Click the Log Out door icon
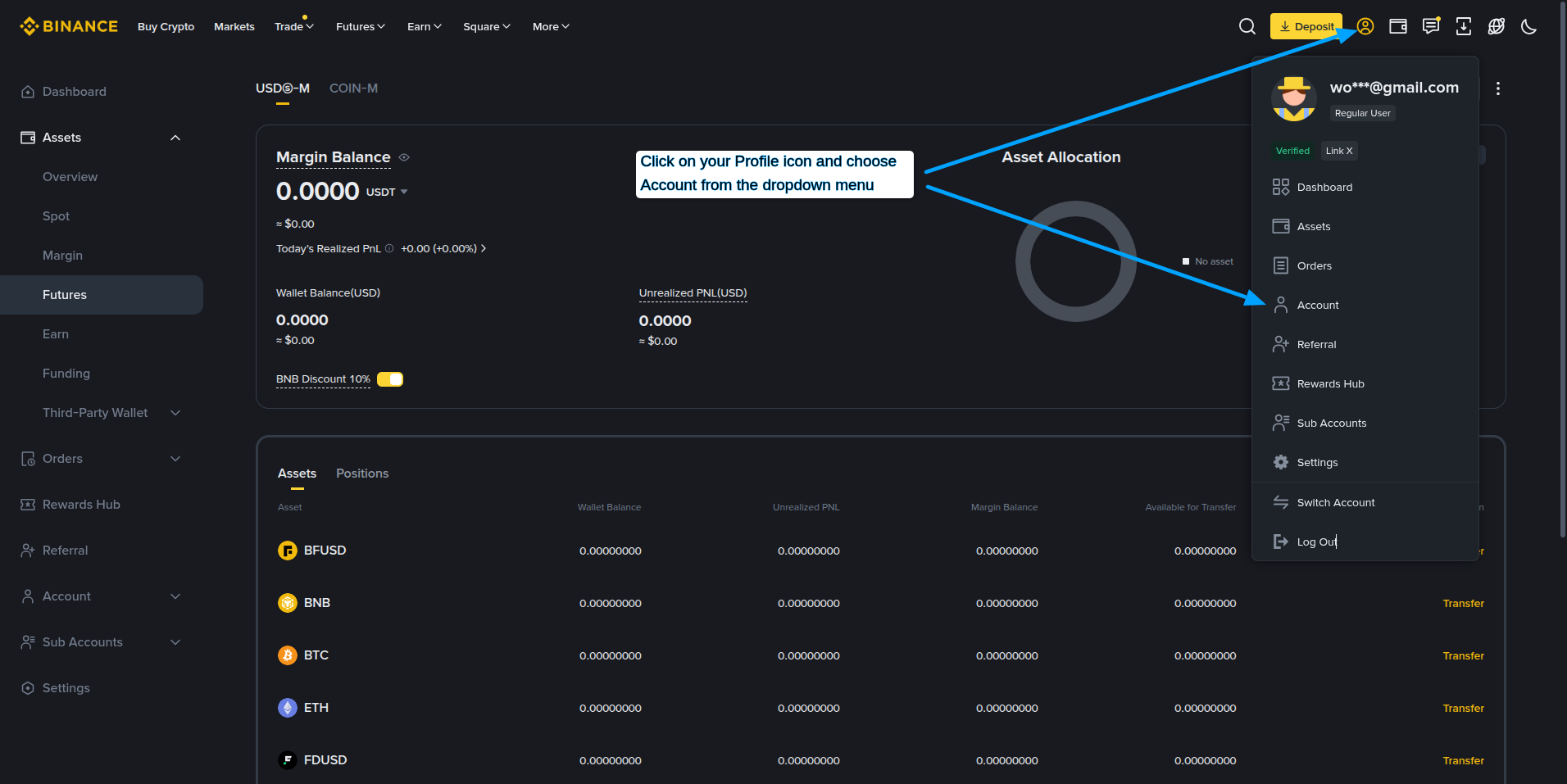This screenshot has width=1567, height=784. point(1281,542)
